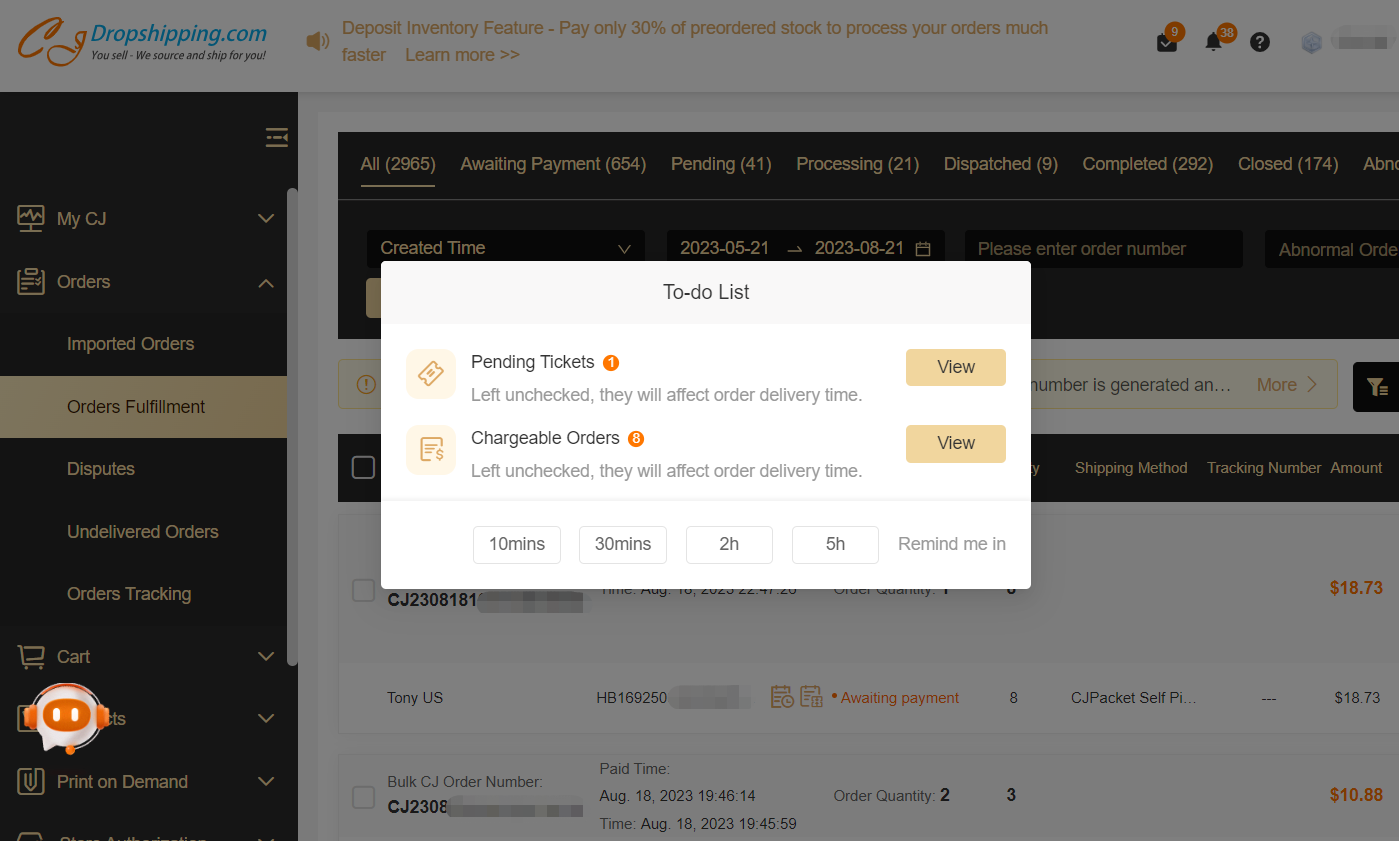Image resolution: width=1399 pixels, height=841 pixels.
Task: Set reminder for 30mins
Action: [x=622, y=544]
